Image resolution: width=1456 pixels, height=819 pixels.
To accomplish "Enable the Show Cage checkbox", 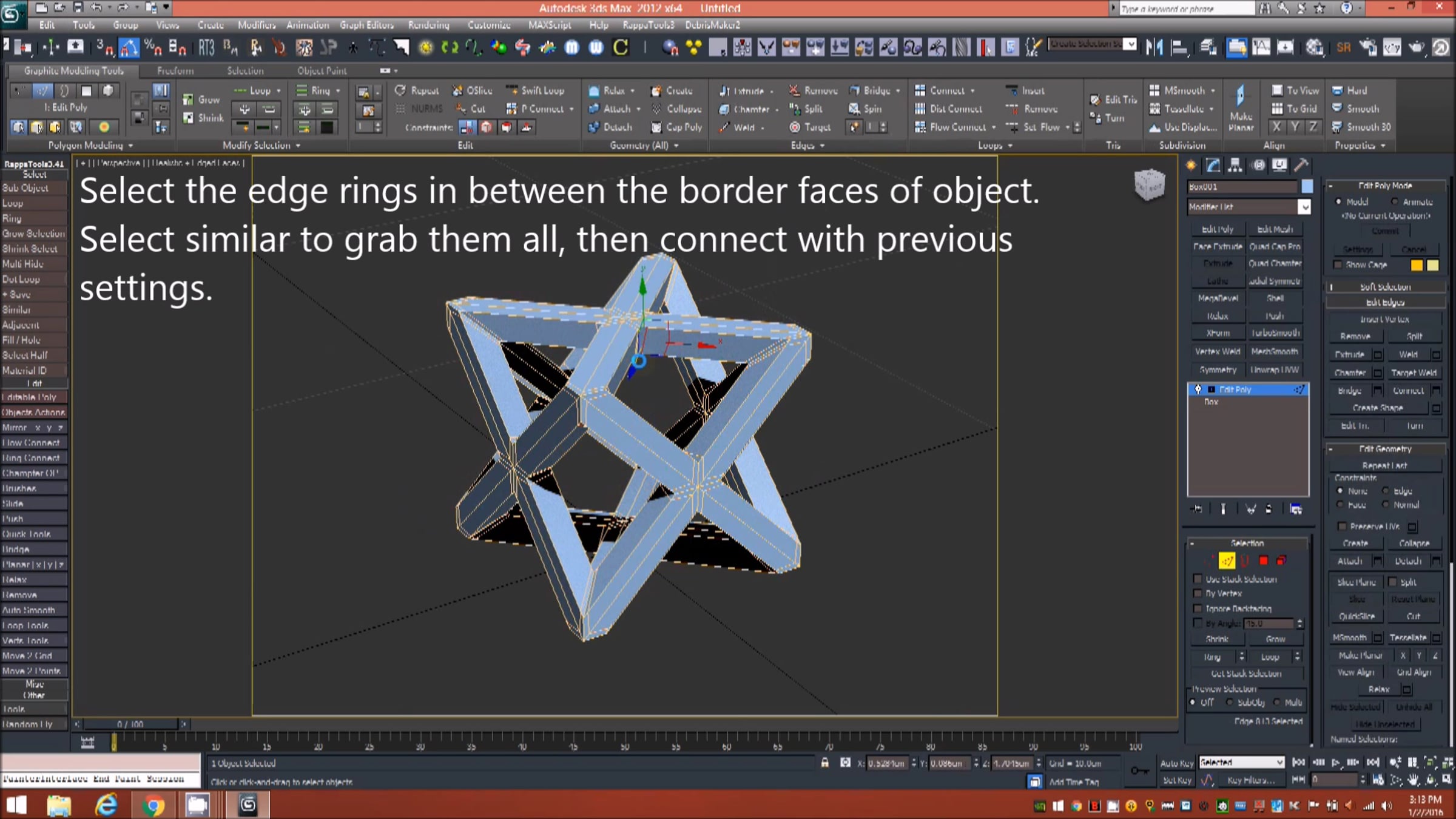I will [x=1338, y=265].
